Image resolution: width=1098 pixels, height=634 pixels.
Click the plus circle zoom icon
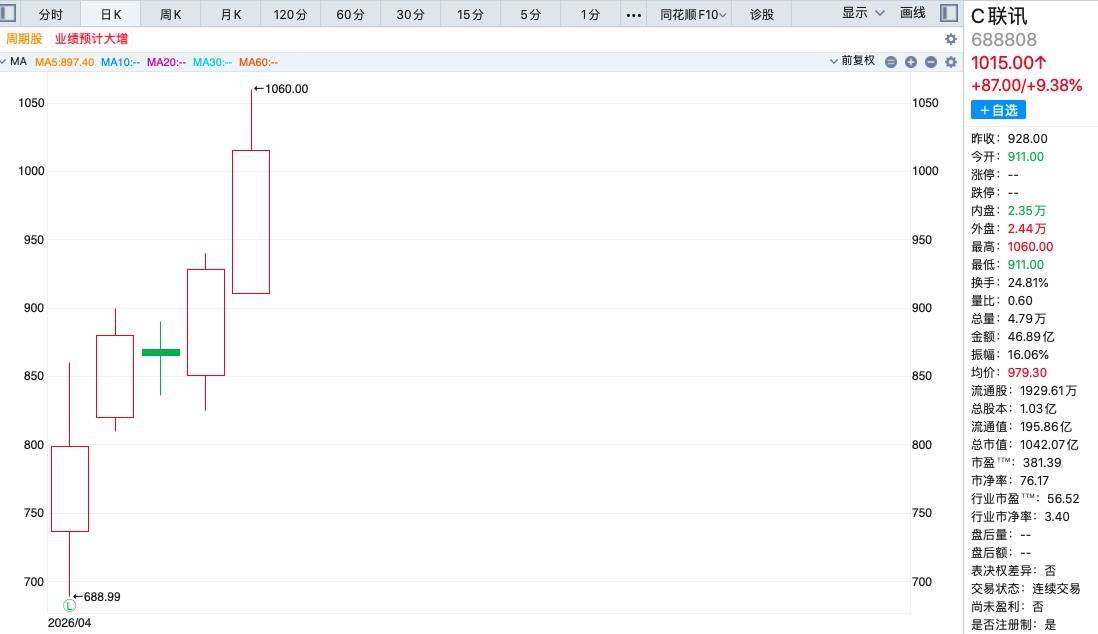(x=911, y=62)
